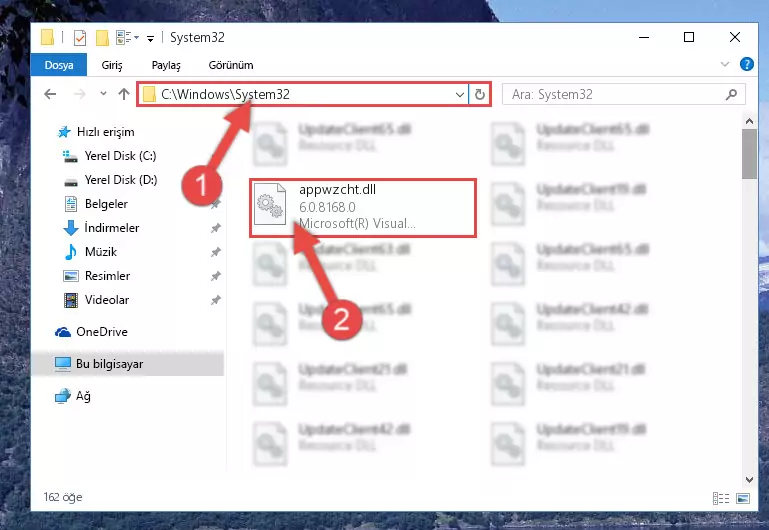Screen dimensions: 769x530
Task: Open Resimler folder in sidebar
Action: 107,276
